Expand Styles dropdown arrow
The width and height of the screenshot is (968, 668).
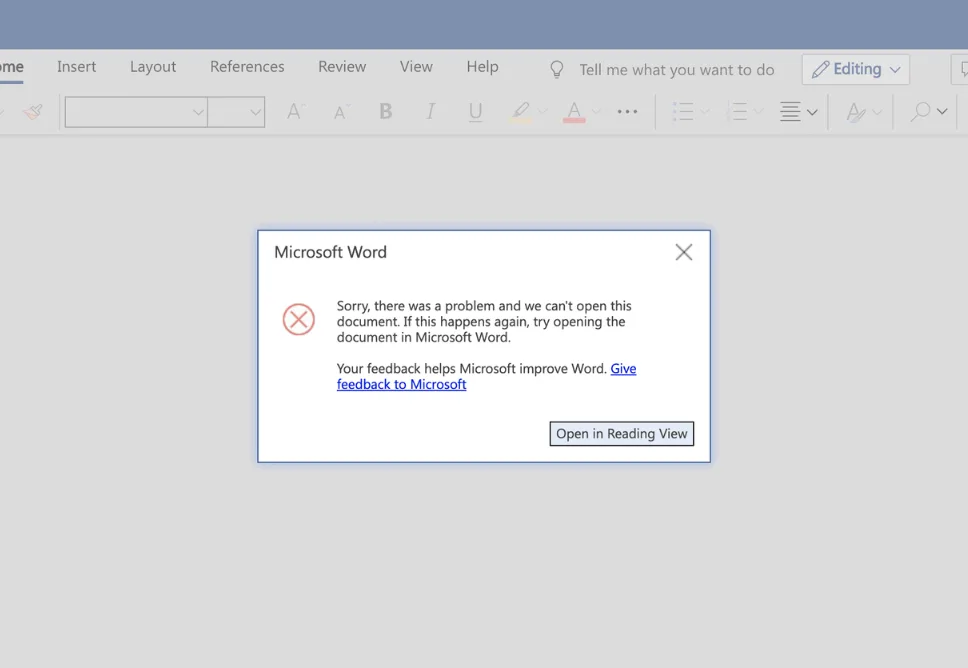[877, 112]
